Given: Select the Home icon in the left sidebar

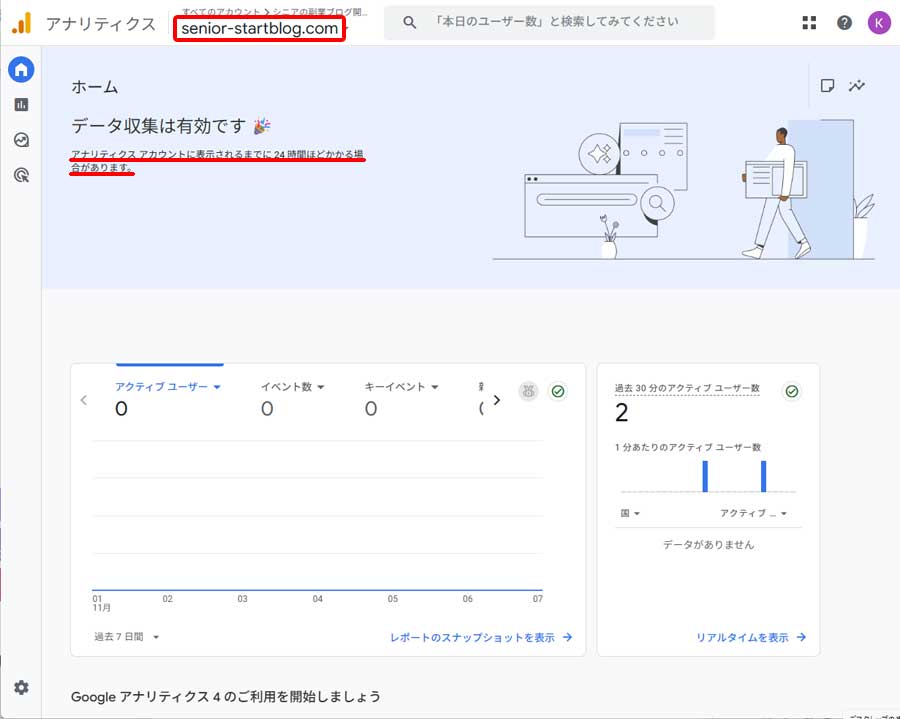Looking at the screenshot, I should coord(20,69).
